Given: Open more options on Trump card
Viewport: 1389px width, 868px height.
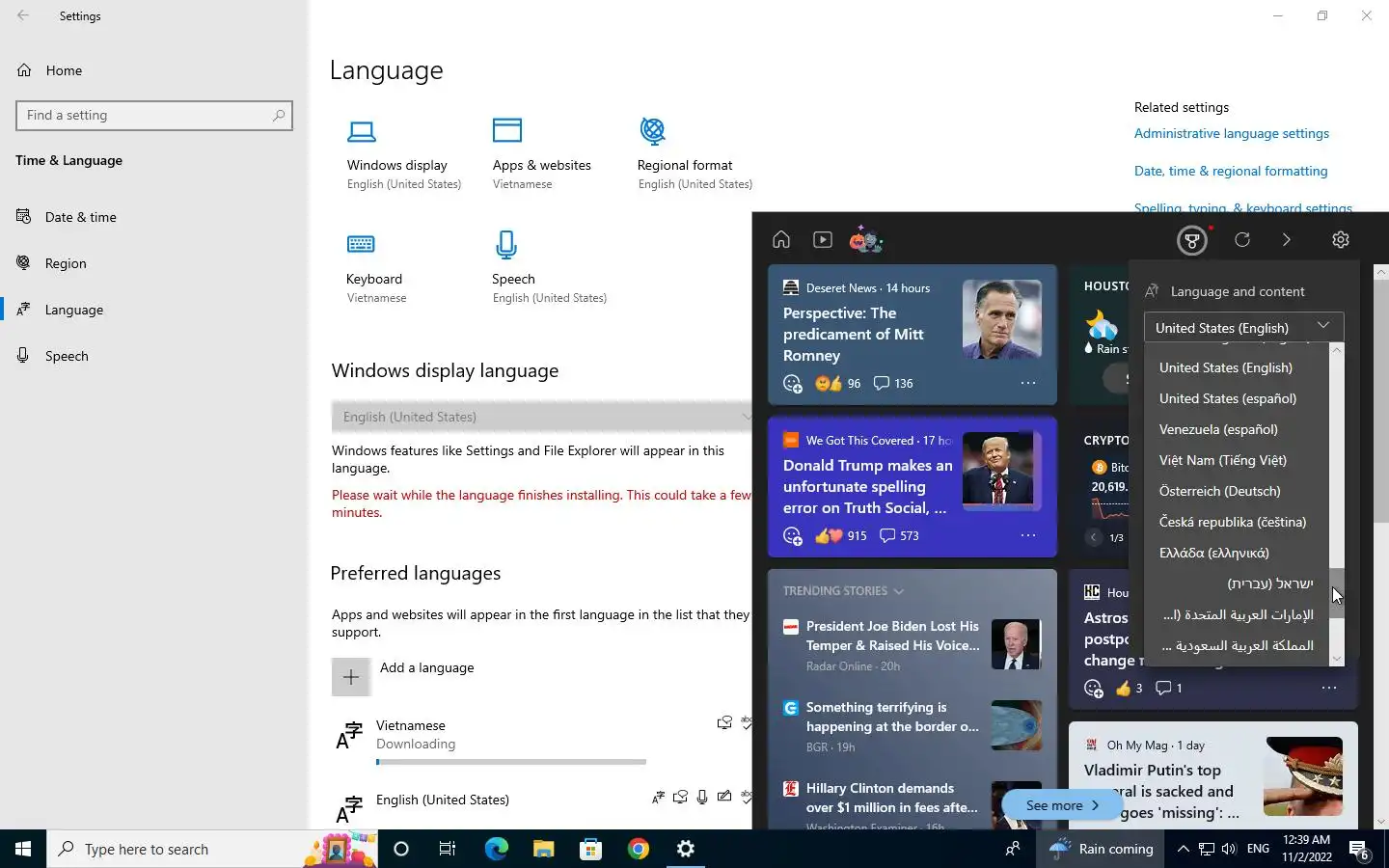Looking at the screenshot, I should (x=1028, y=535).
